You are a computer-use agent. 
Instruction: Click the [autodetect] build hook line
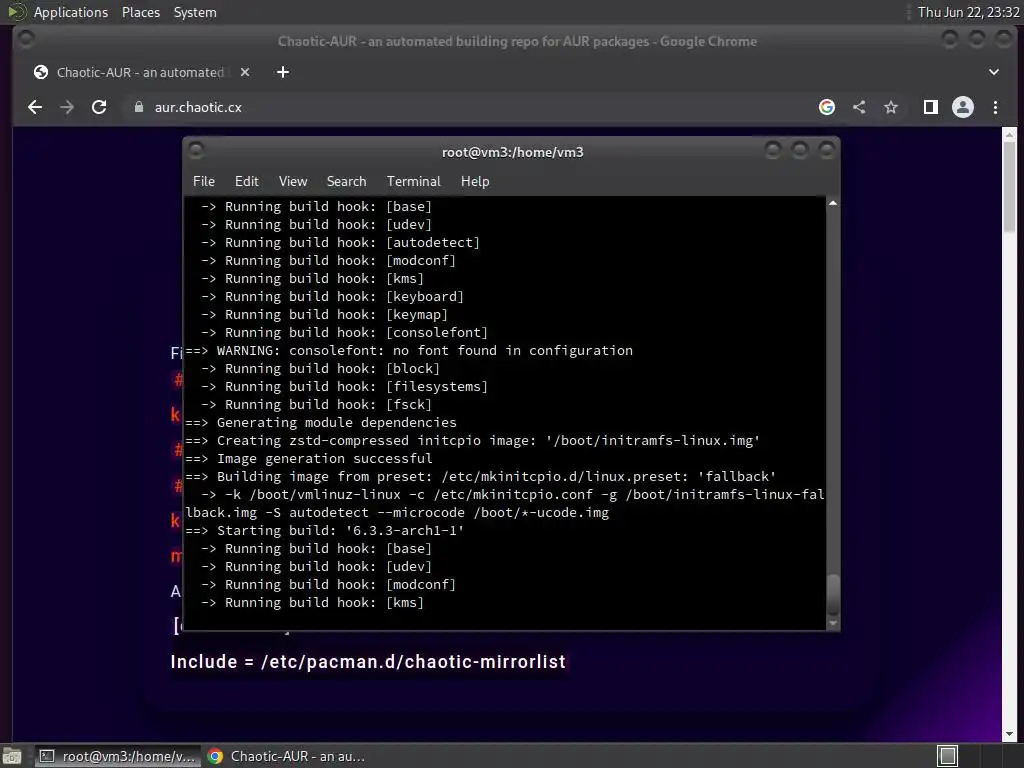pos(340,242)
